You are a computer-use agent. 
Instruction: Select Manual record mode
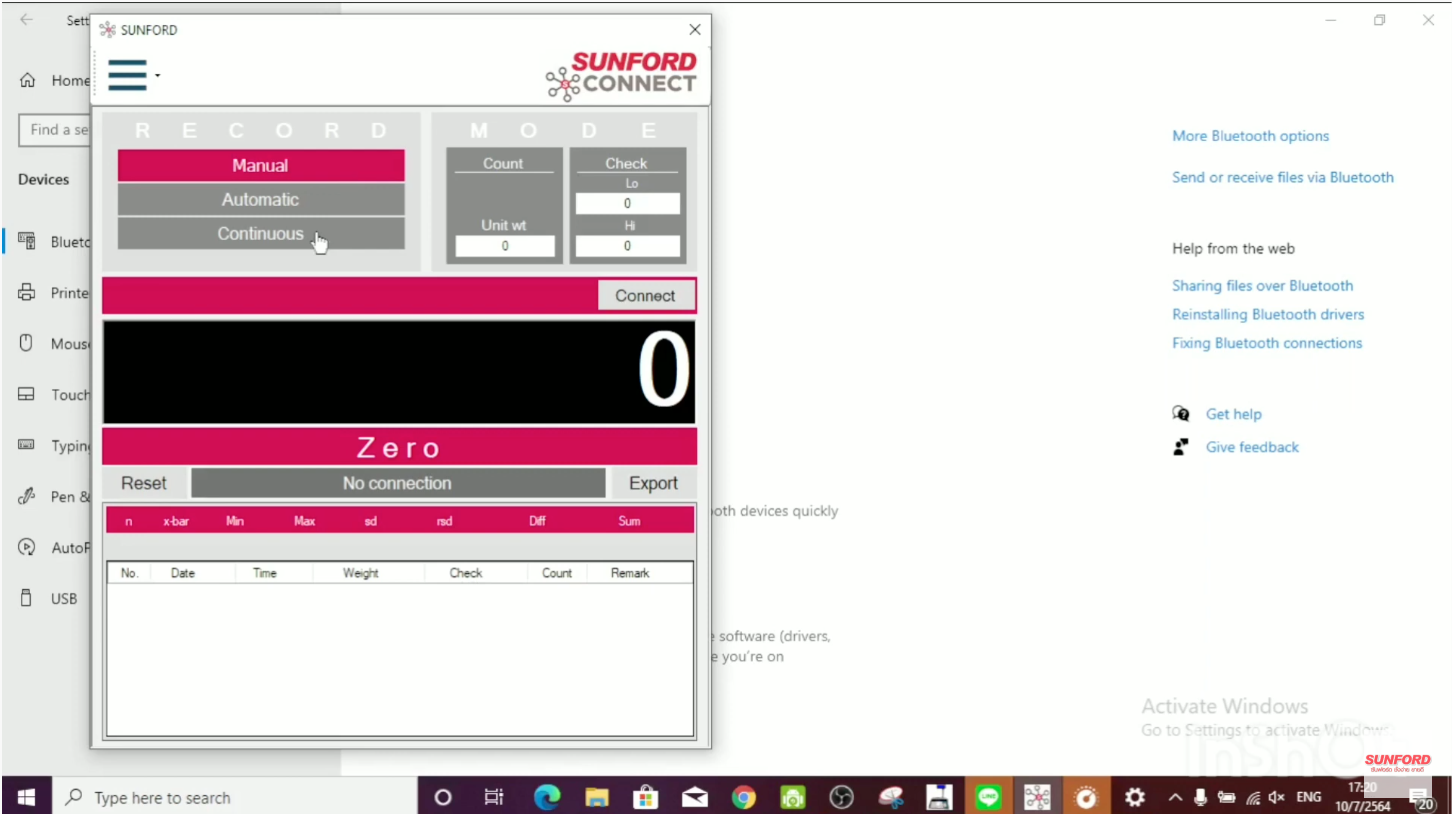(260, 166)
